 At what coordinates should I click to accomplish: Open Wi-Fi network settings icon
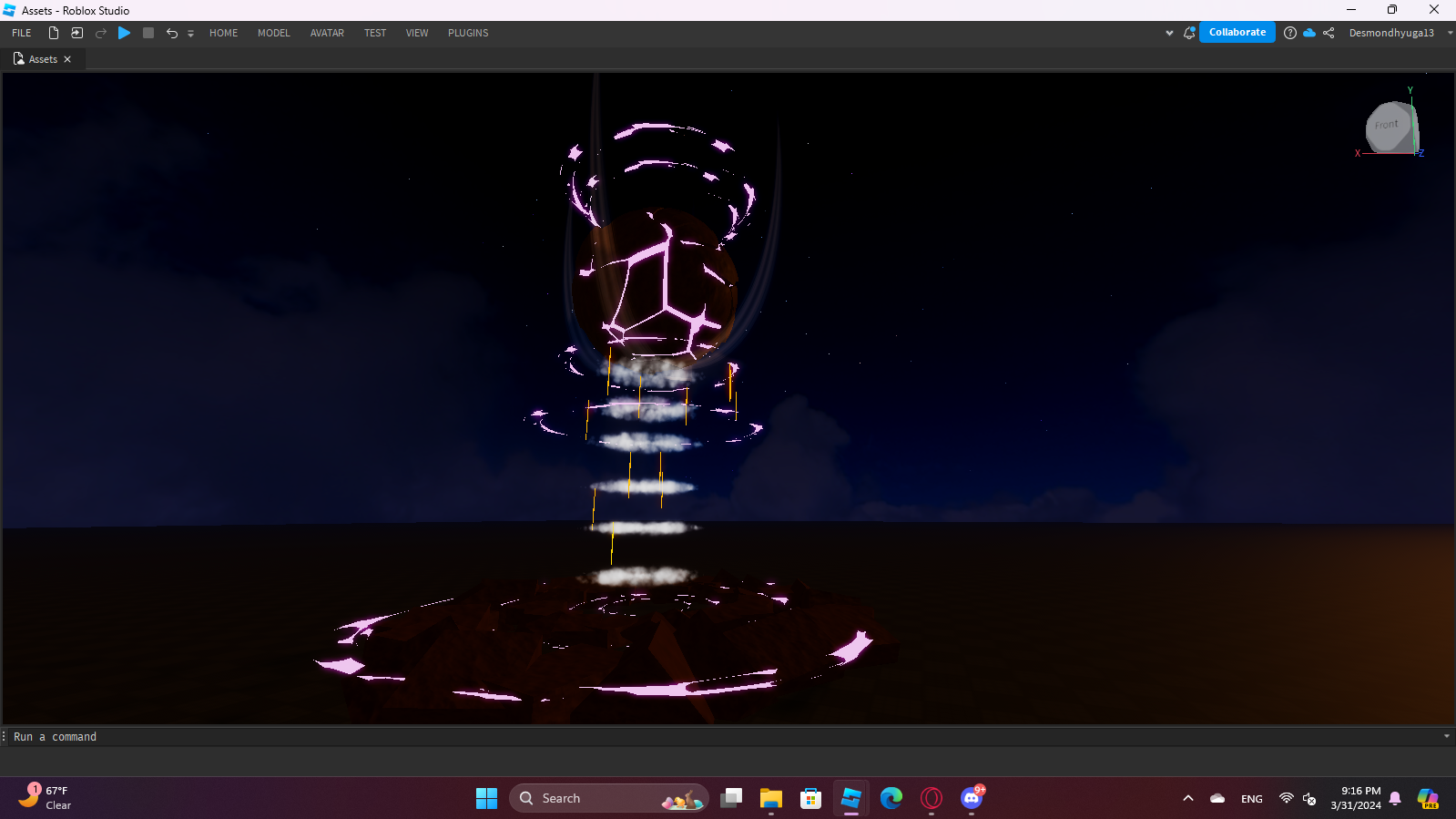[1287, 798]
